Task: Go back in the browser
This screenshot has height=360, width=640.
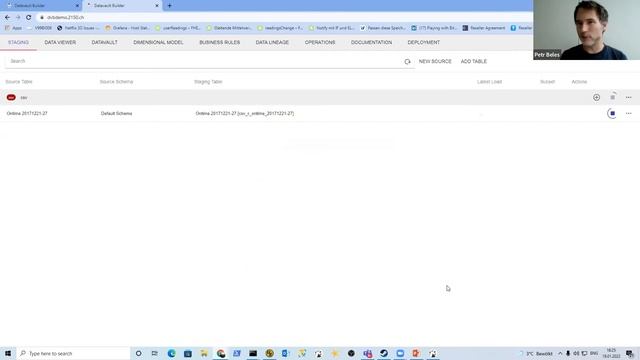Action: point(7,18)
